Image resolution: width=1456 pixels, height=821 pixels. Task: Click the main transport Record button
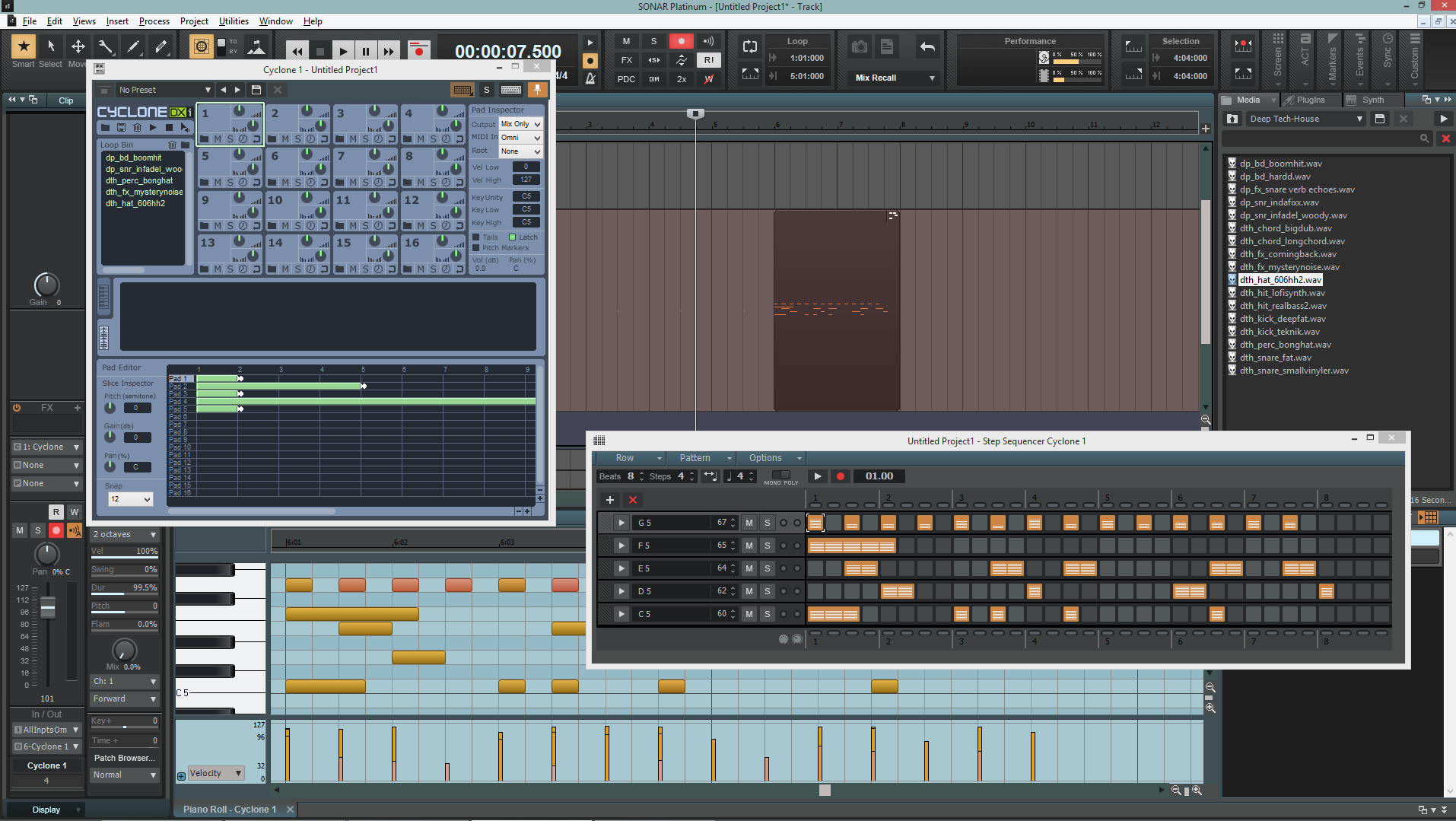point(418,52)
